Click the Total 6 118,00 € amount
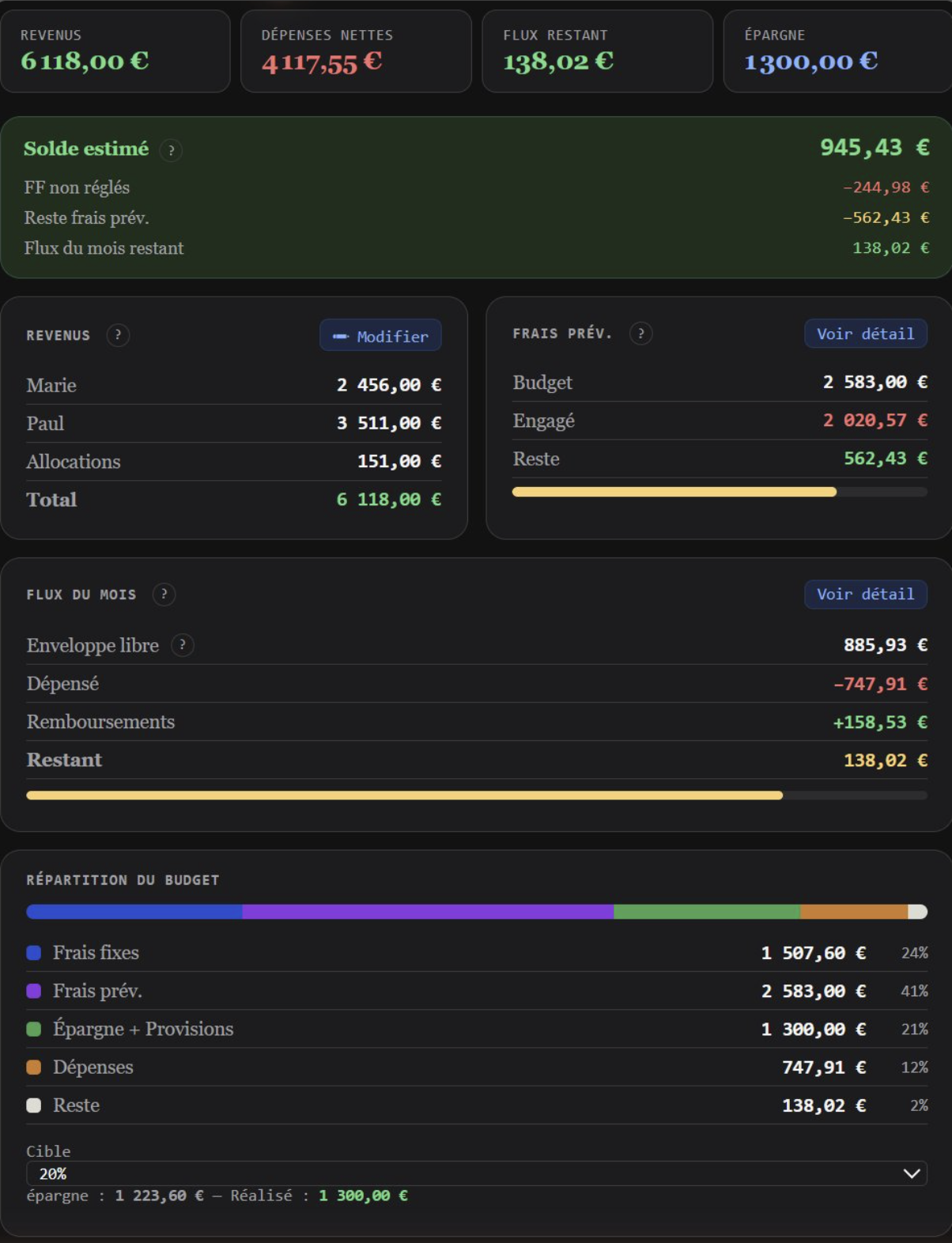 388,500
